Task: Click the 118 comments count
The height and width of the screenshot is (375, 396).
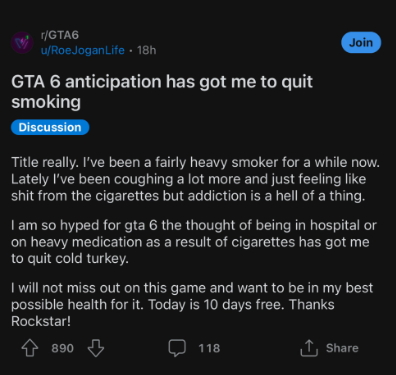Action: [209, 348]
